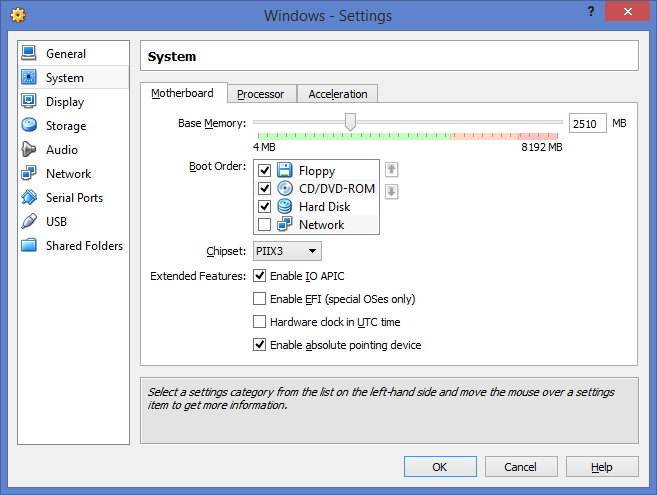This screenshot has width=657, height=495.
Task: Expand the Chipset PIIX3 dropdown
Action: pyautogui.click(x=287, y=251)
